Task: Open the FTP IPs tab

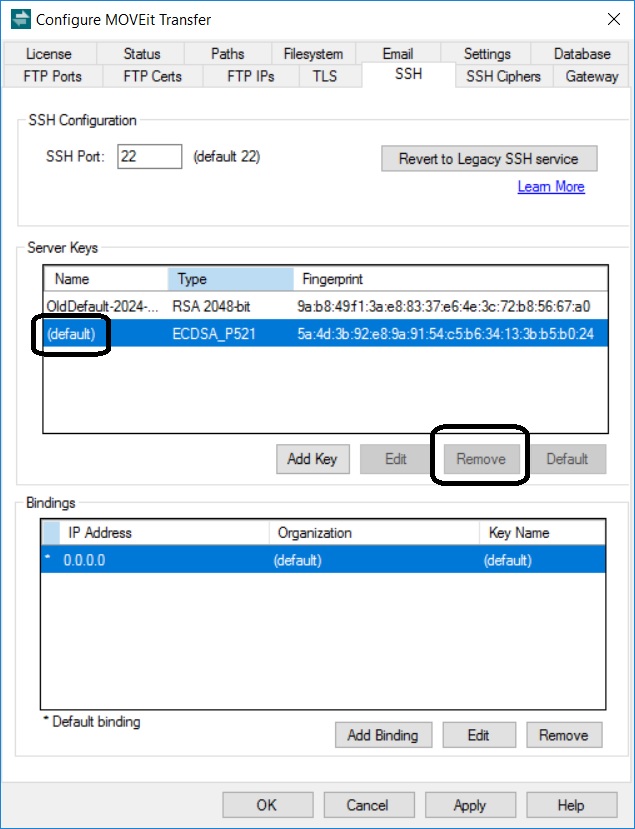Action: 251,76
